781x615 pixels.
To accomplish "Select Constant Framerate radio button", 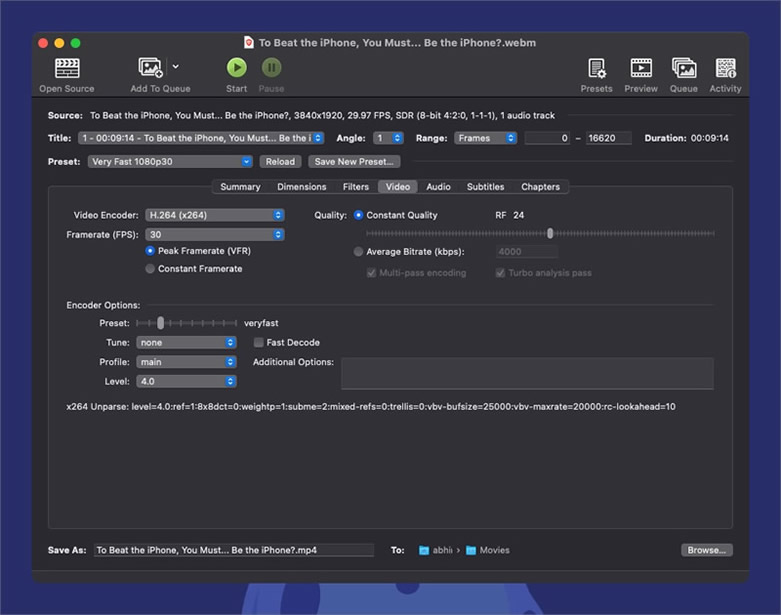I will [150, 268].
